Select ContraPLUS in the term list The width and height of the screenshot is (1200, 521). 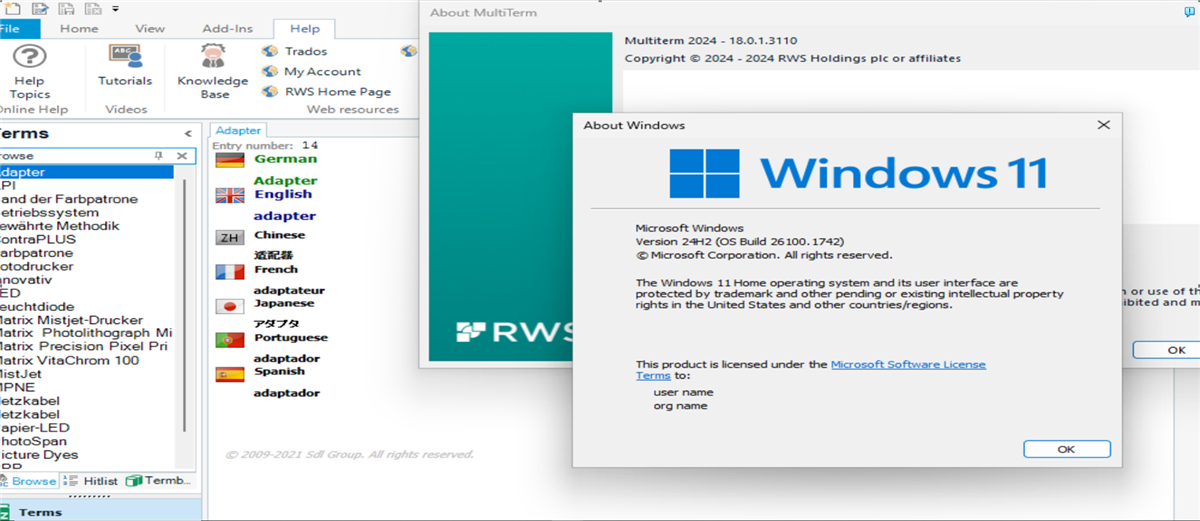(38, 239)
